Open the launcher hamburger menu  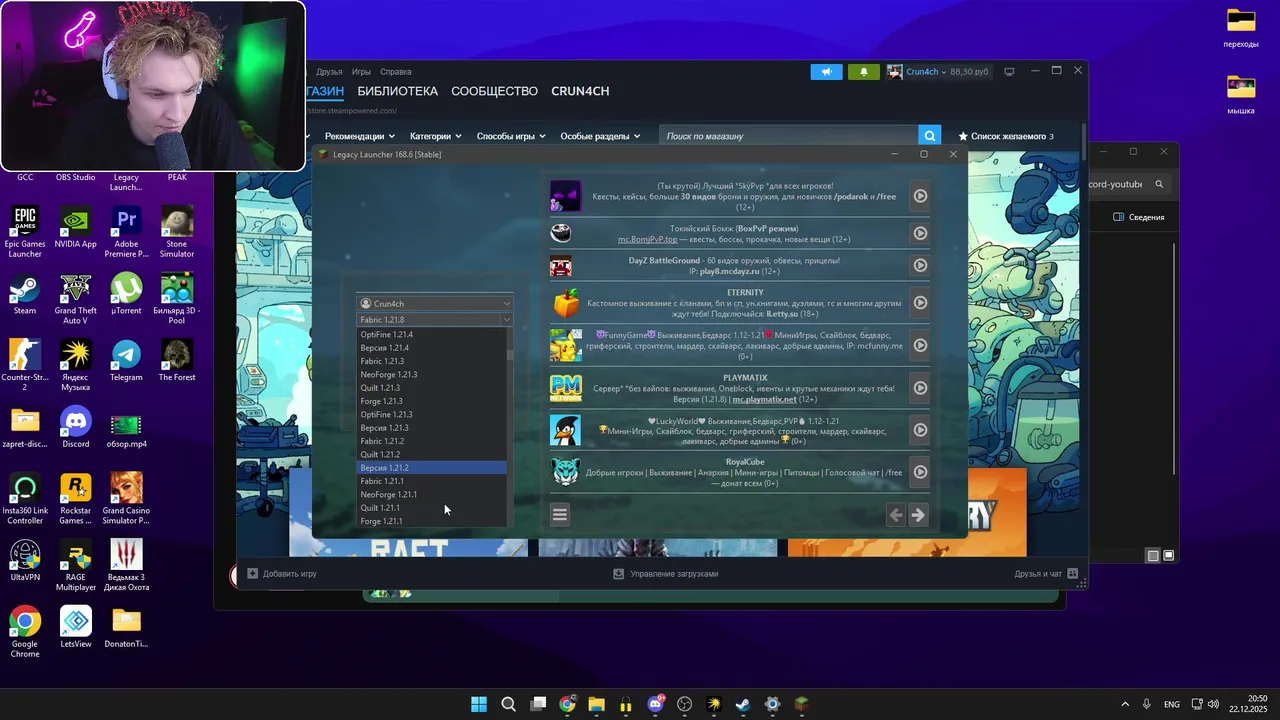click(559, 515)
